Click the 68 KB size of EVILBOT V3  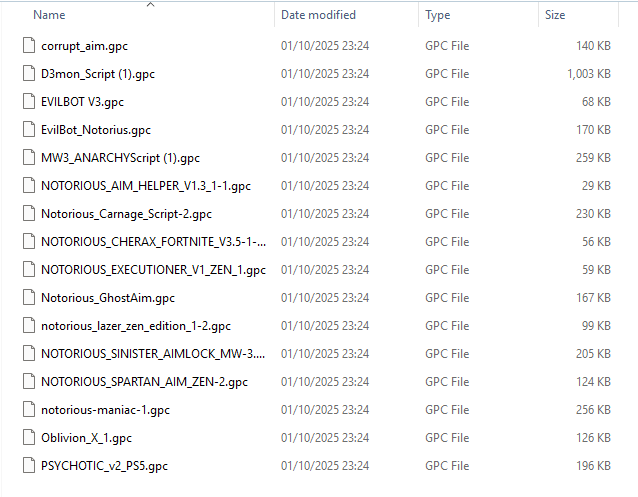pyautogui.click(x=596, y=102)
